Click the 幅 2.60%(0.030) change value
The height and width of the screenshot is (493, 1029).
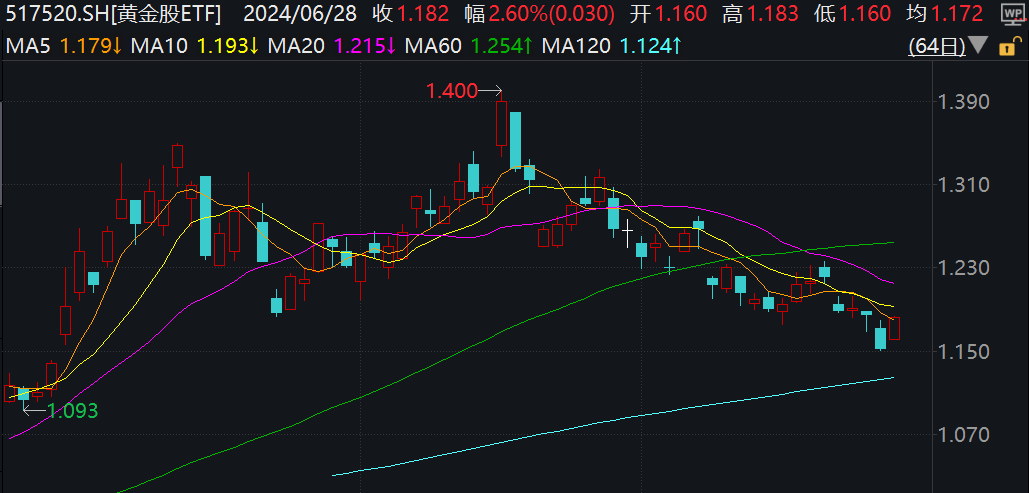(540, 13)
